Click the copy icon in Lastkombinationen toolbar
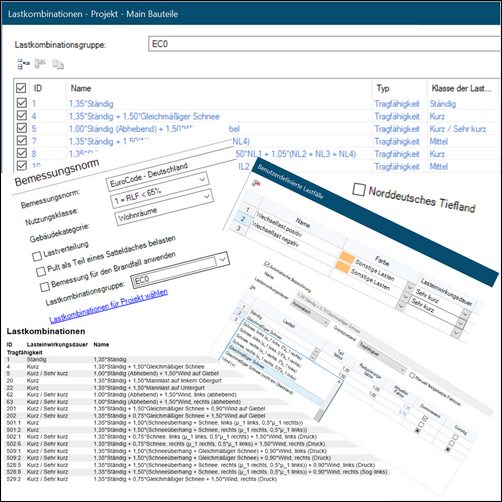The width and height of the screenshot is (502, 502). click(x=58, y=64)
